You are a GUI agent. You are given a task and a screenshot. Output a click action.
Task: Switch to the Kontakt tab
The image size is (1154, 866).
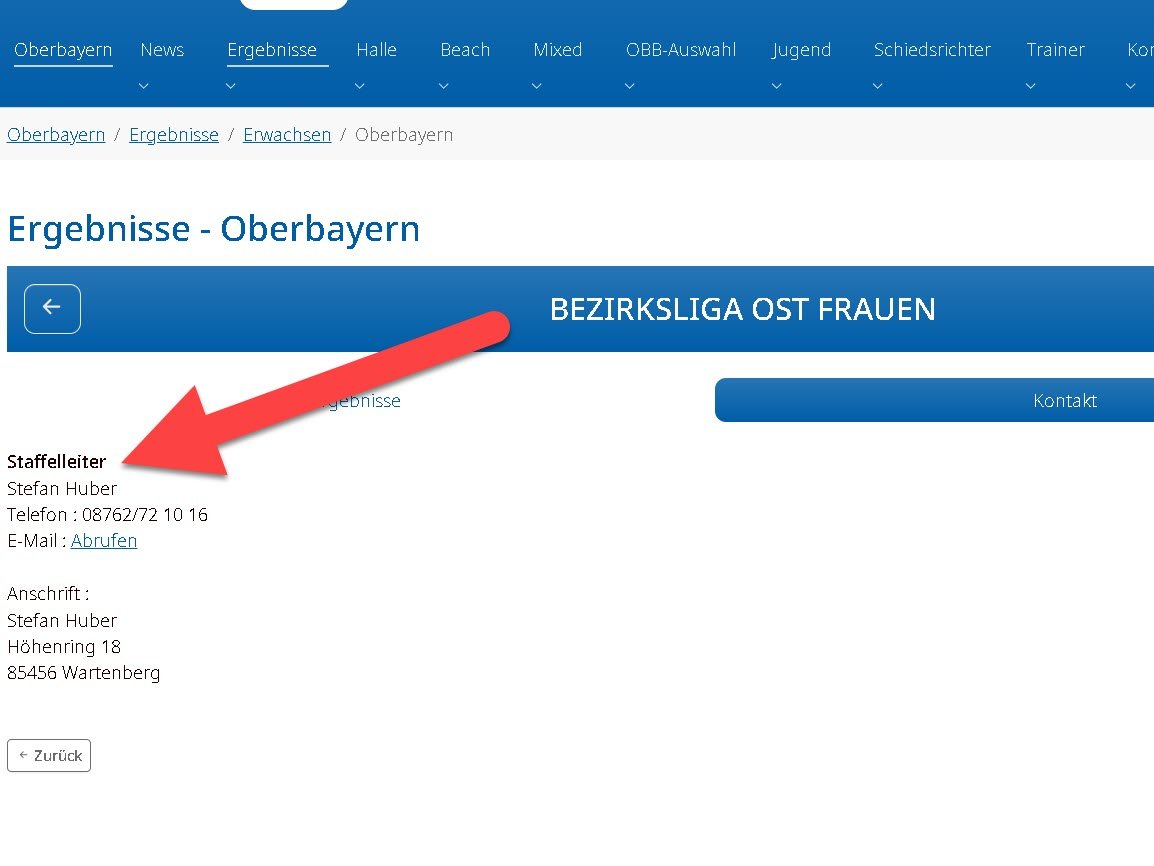pyautogui.click(x=1064, y=401)
